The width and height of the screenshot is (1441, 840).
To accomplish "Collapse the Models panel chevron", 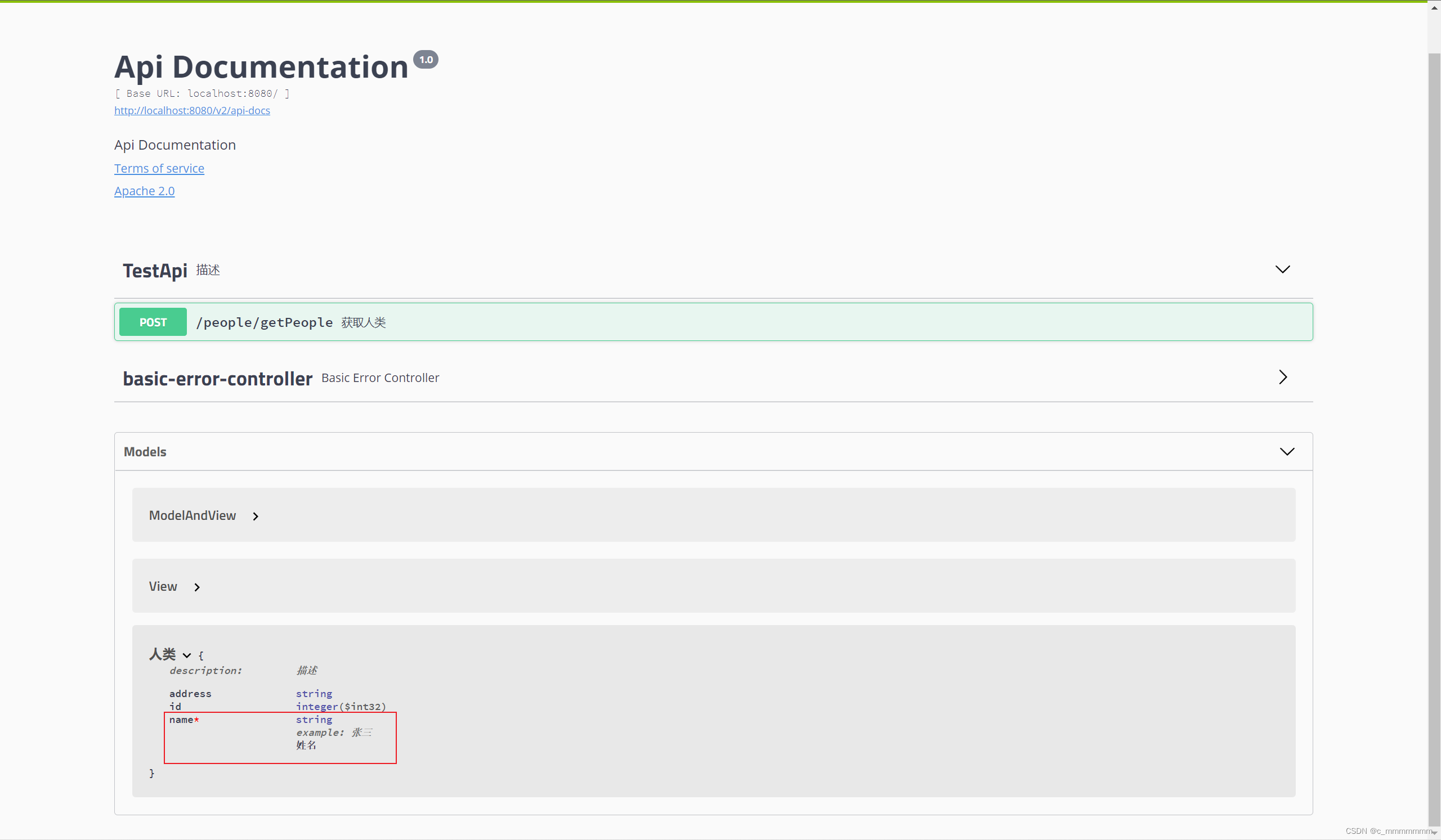I will (1286, 451).
